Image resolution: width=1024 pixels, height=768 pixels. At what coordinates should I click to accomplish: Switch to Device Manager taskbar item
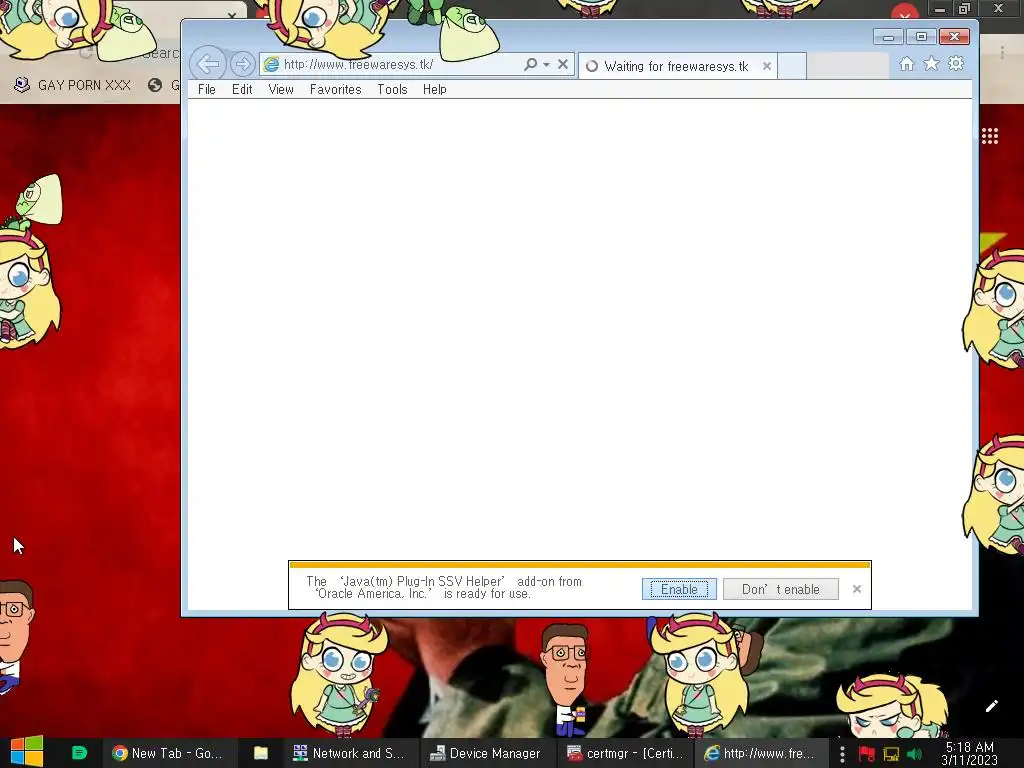[x=485, y=753]
